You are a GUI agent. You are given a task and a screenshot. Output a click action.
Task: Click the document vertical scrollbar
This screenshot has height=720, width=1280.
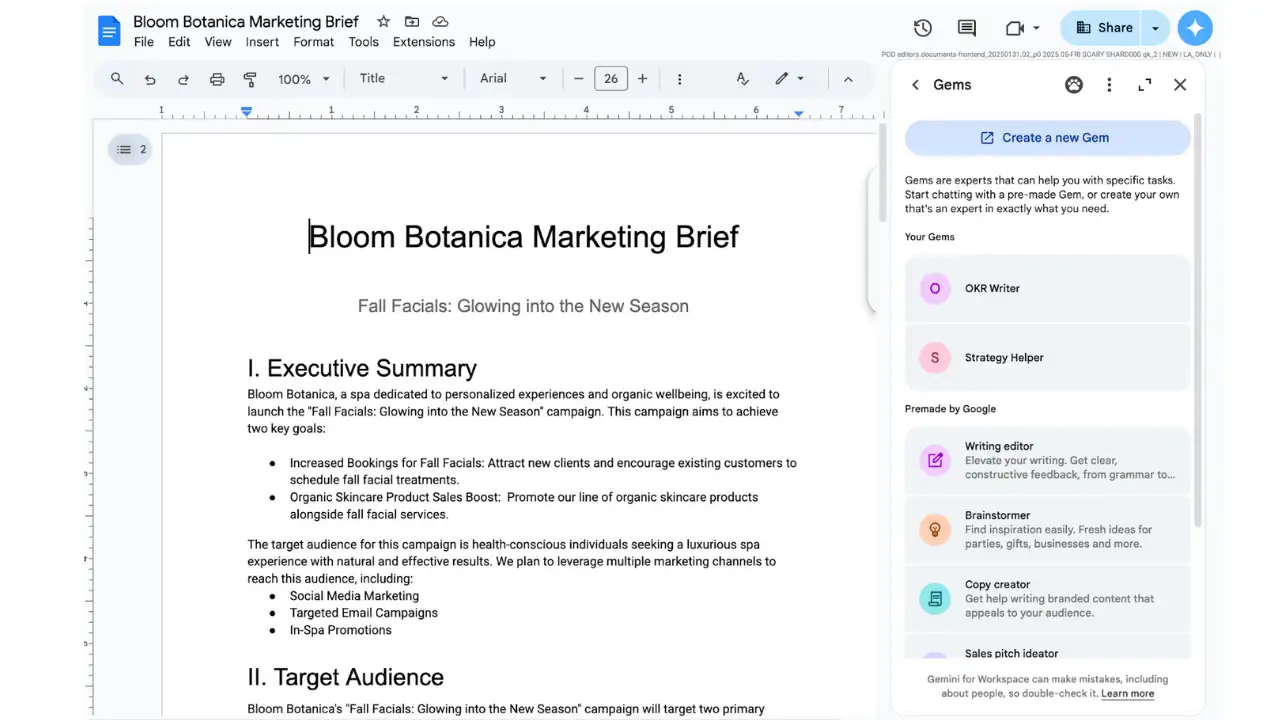click(882, 172)
